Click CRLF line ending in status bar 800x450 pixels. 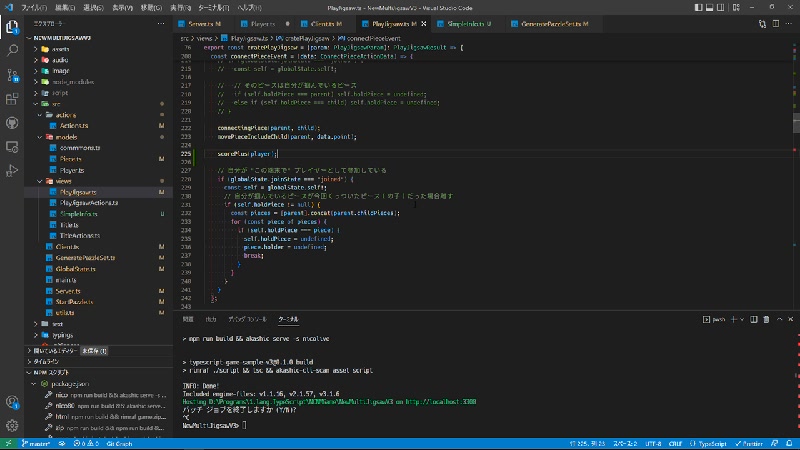tap(675, 444)
